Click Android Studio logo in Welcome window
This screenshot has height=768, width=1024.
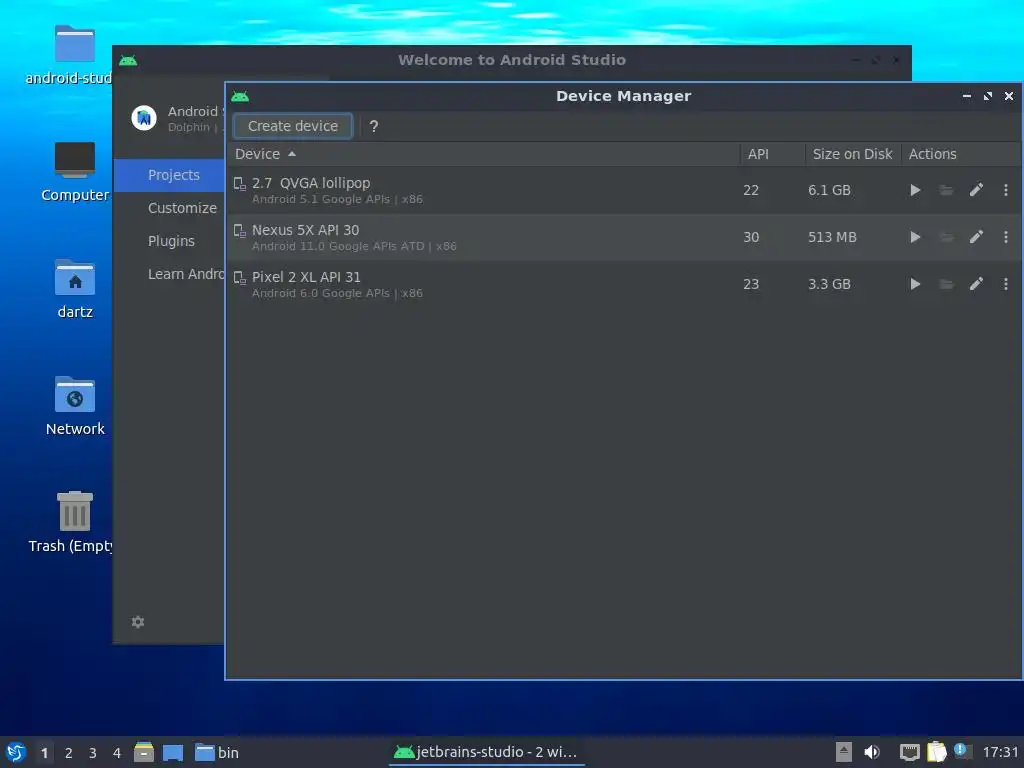coord(144,118)
